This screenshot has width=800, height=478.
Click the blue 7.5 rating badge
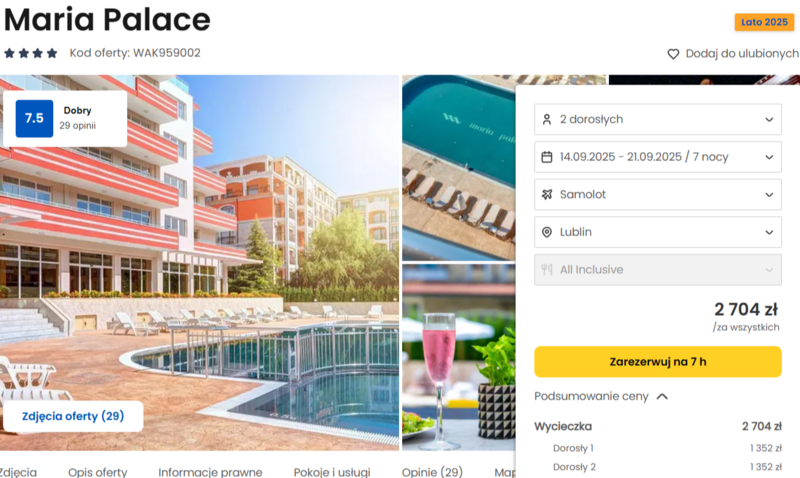click(34, 118)
